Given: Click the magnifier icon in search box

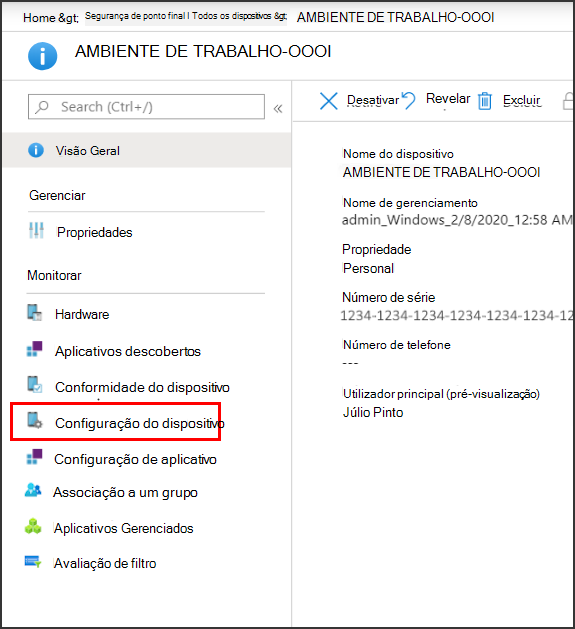Looking at the screenshot, I should (42, 107).
